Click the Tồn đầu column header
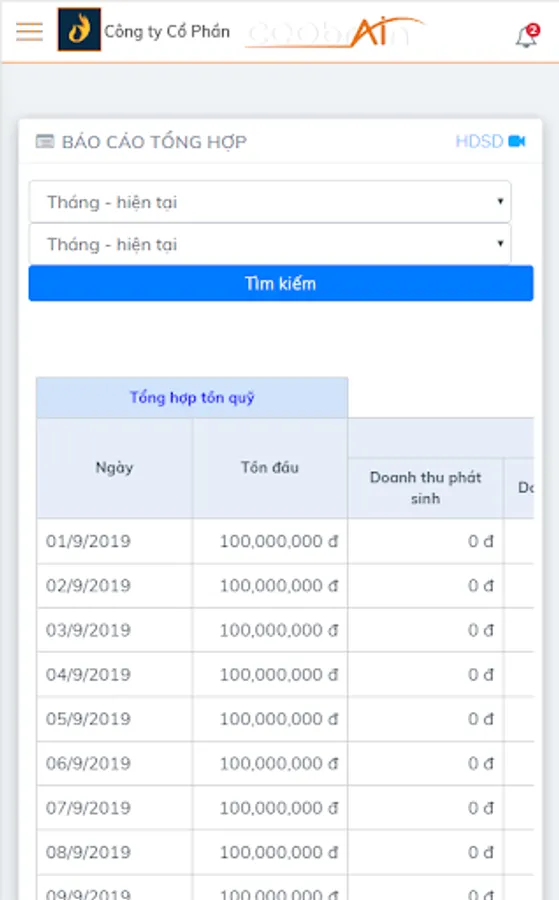Image resolution: width=559 pixels, height=900 pixels. click(x=270, y=468)
